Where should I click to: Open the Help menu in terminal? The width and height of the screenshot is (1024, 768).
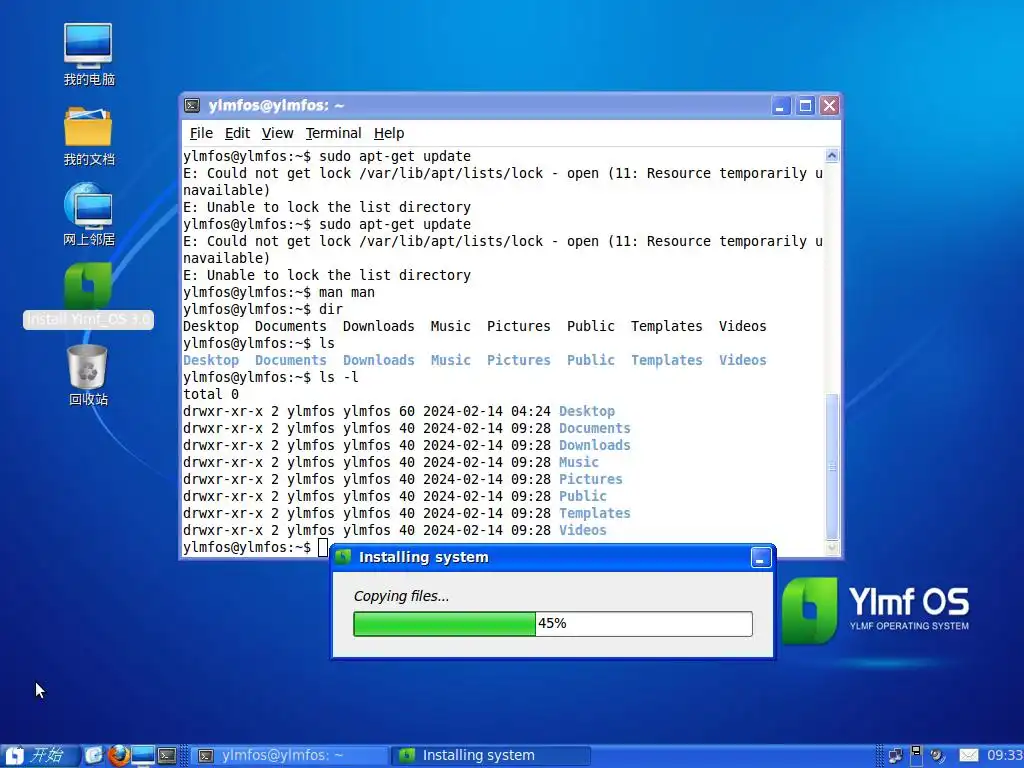(x=389, y=133)
